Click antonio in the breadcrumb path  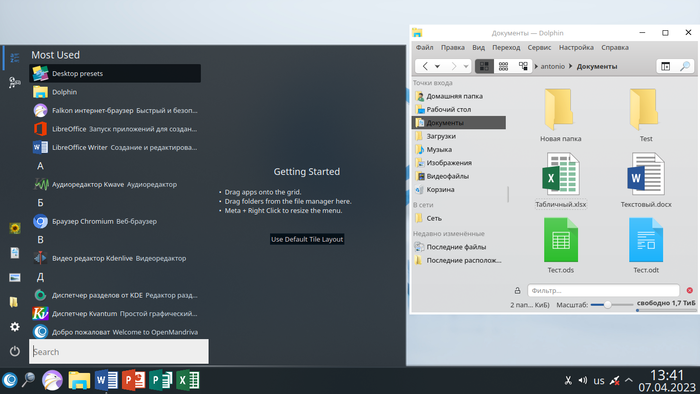553,66
